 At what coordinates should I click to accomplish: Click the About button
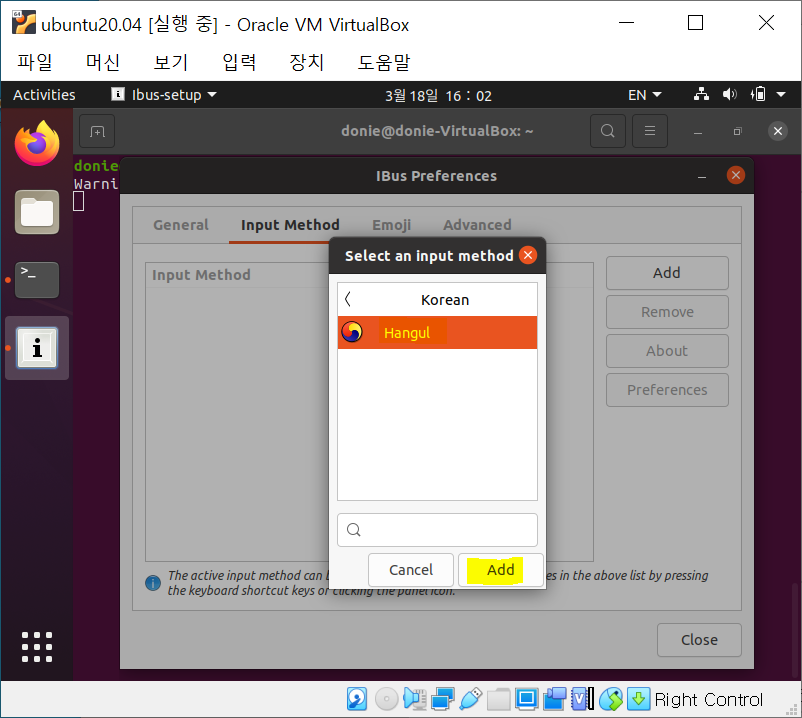(x=667, y=351)
